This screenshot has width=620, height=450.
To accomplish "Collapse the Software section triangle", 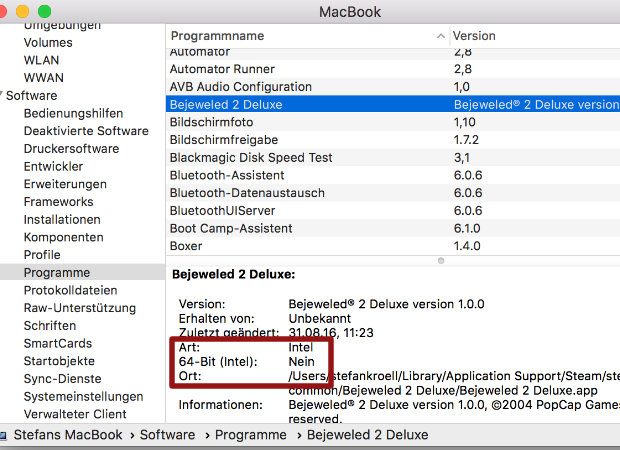I will [x=1, y=95].
